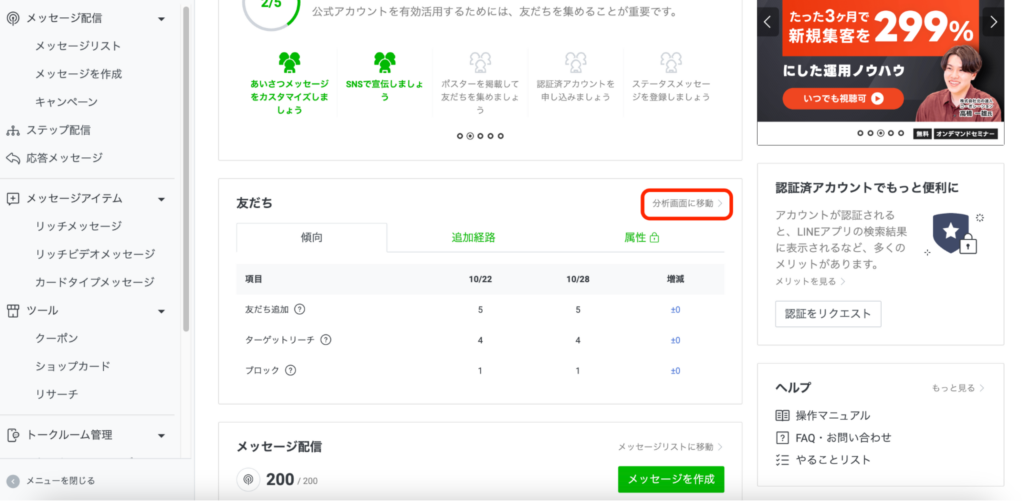
Task: Go to previous banner slide arrow
Action: (767, 22)
